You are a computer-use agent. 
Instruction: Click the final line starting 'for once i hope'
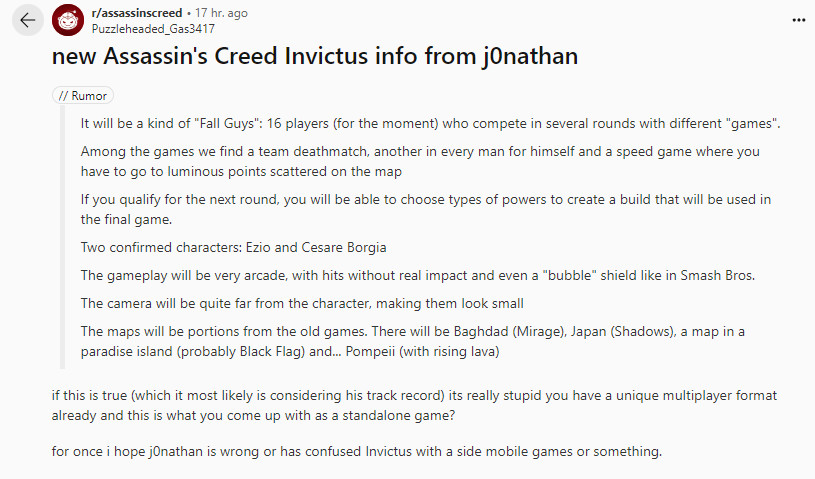(356, 451)
